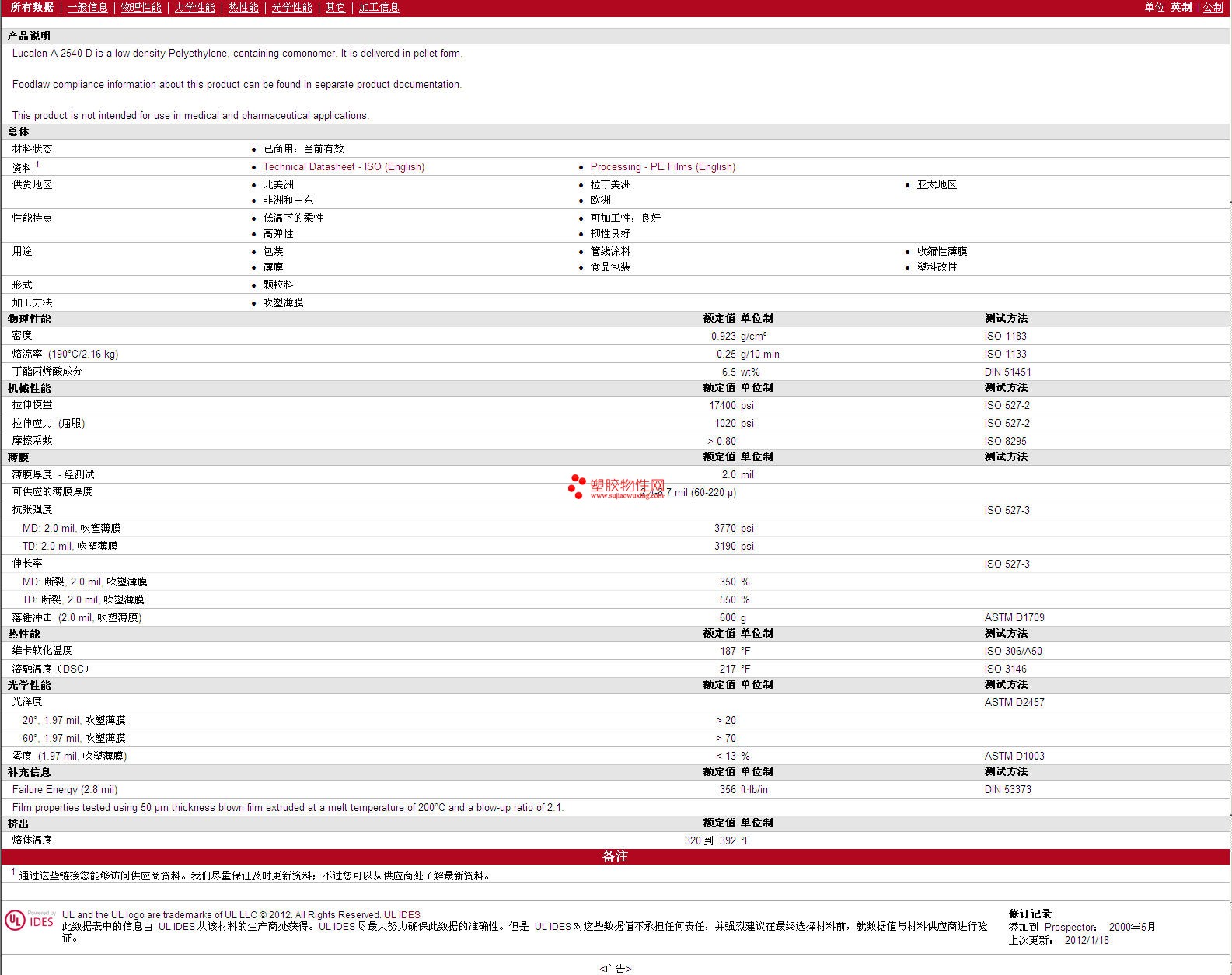Viewport: 1232px width, 975px height.
Task: Select the DIN 53373 test method
Action: tap(1008, 789)
